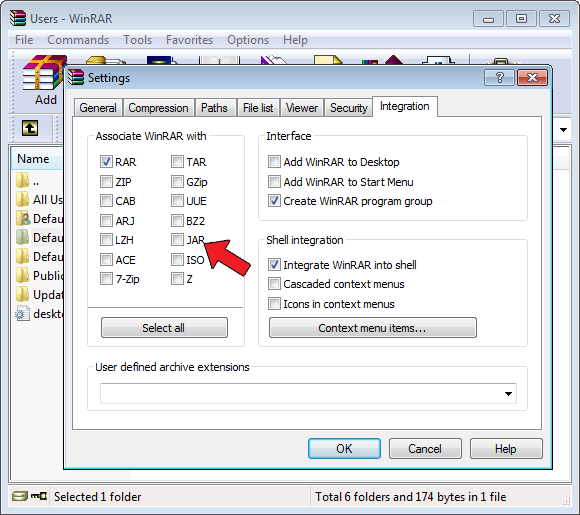Select the parent '..' folder entry

click(28, 181)
